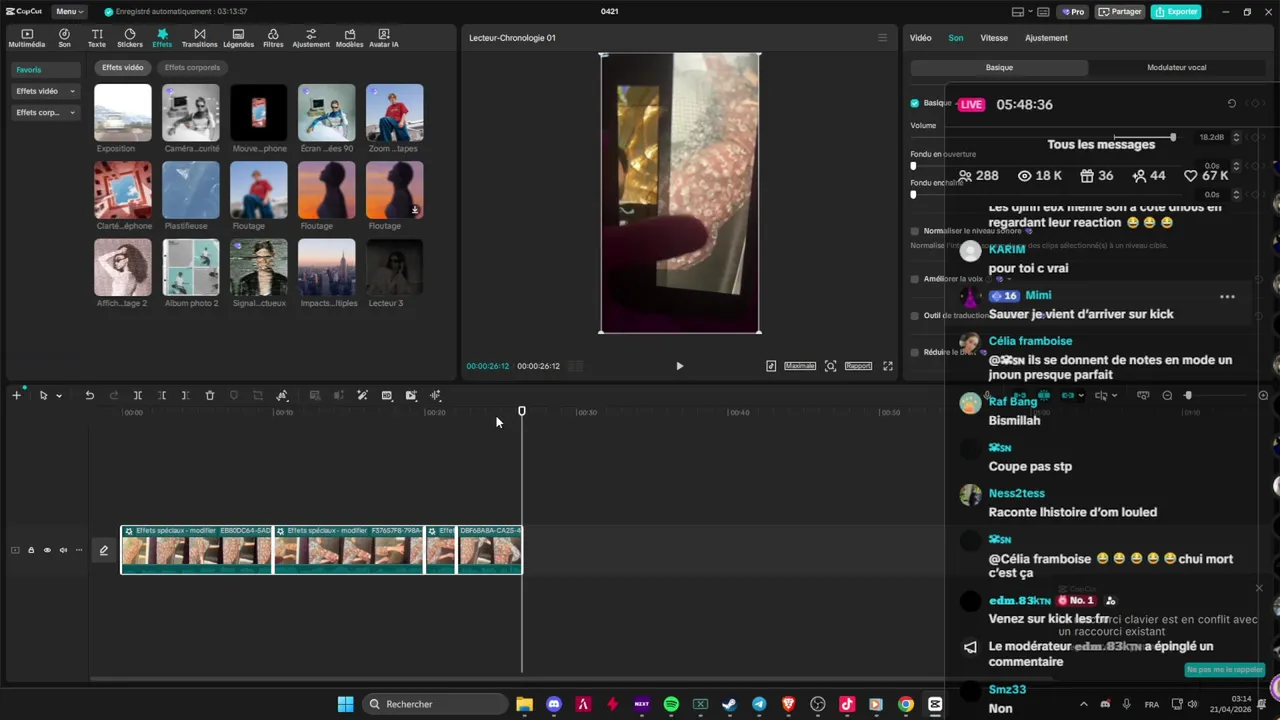This screenshot has height=720, width=1280.
Task: Mute the track with the speaker icon
Action: [x=63, y=550]
